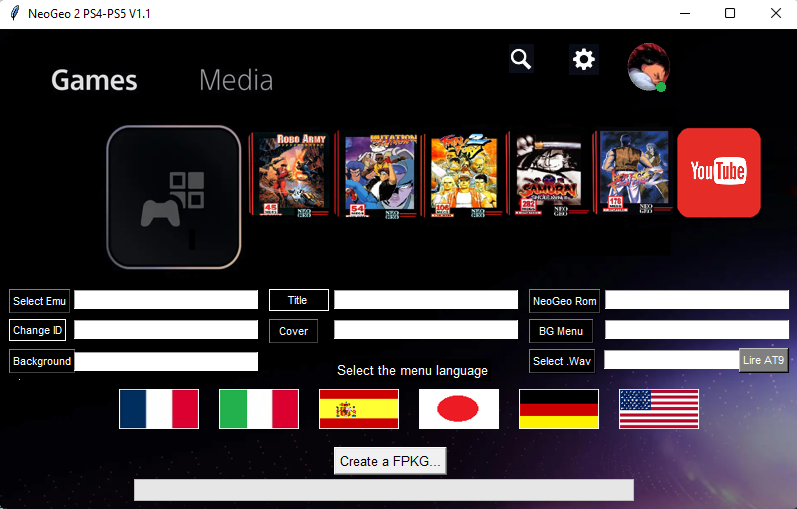Click the NeoGeo Rom button
Image resolution: width=797 pixels, height=509 pixels.
click(x=564, y=301)
